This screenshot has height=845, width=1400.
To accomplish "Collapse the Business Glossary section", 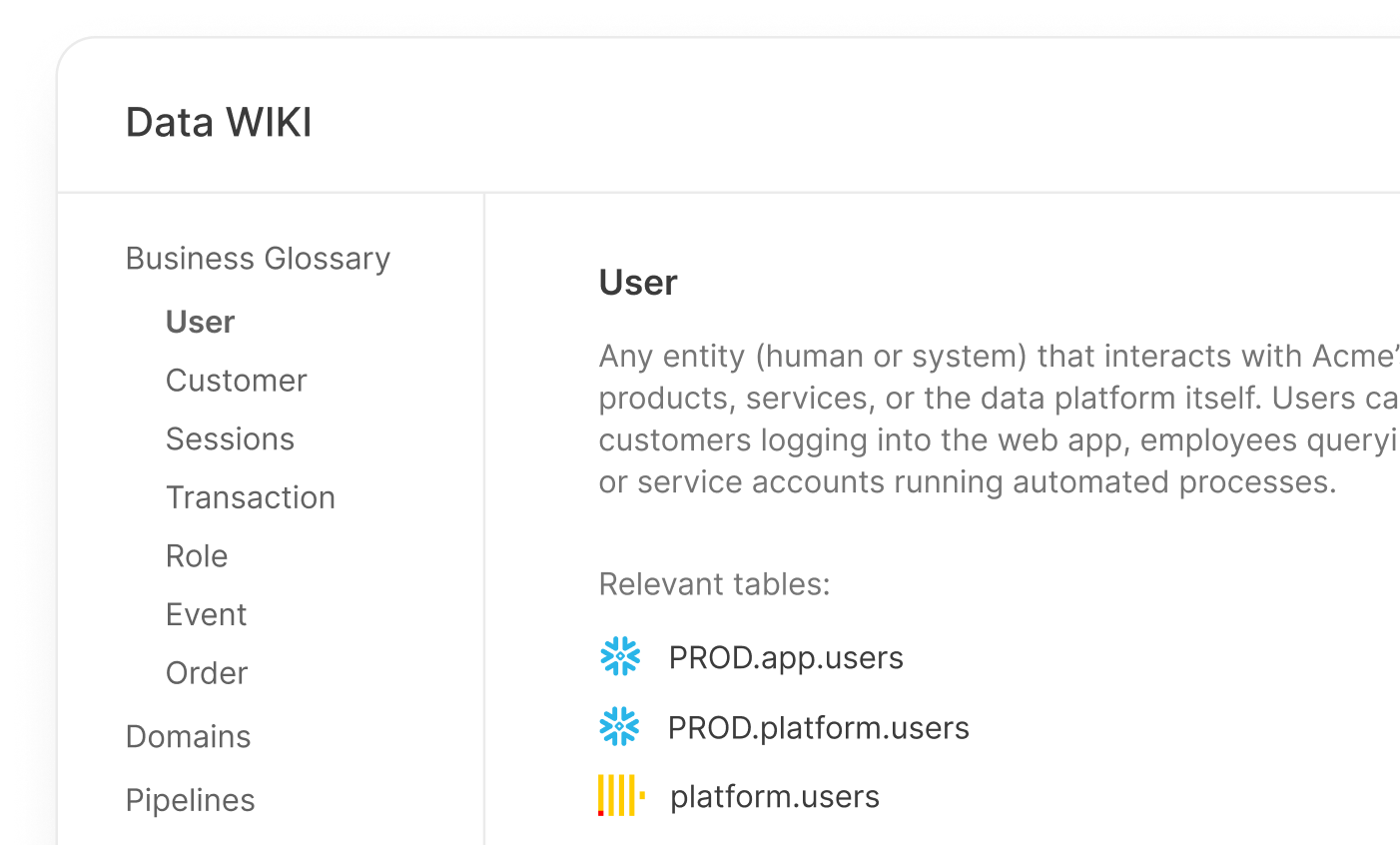I will (x=258, y=259).
